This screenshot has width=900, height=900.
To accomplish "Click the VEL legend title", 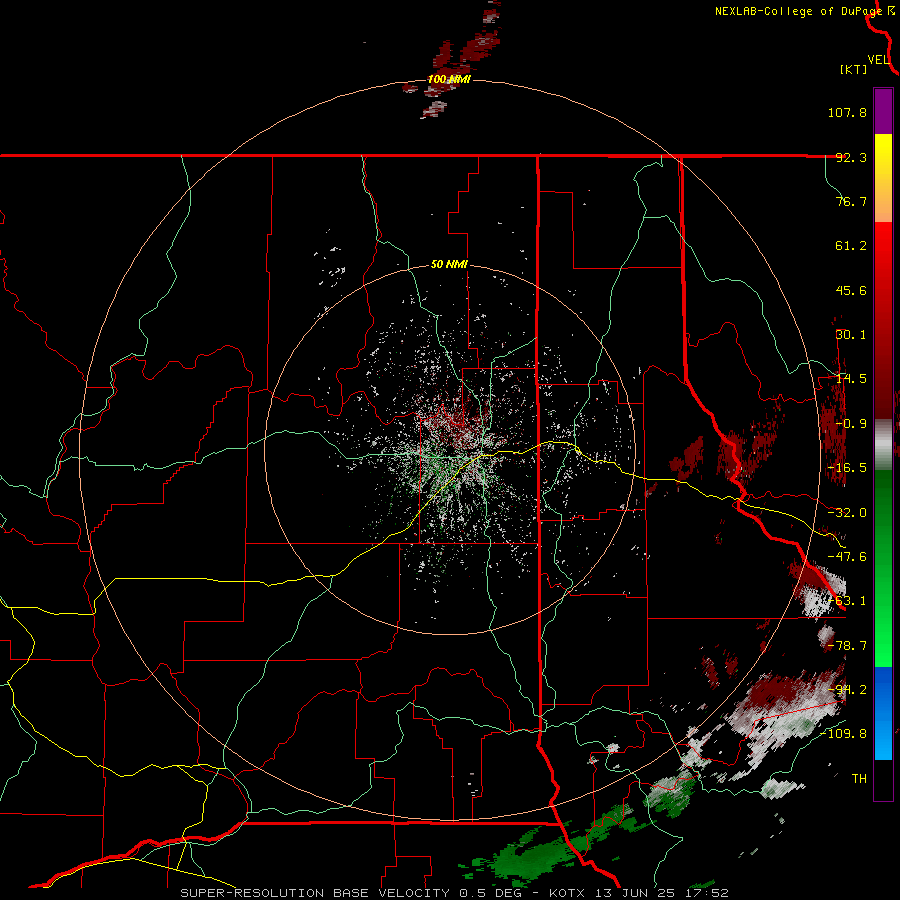I will [x=879, y=60].
